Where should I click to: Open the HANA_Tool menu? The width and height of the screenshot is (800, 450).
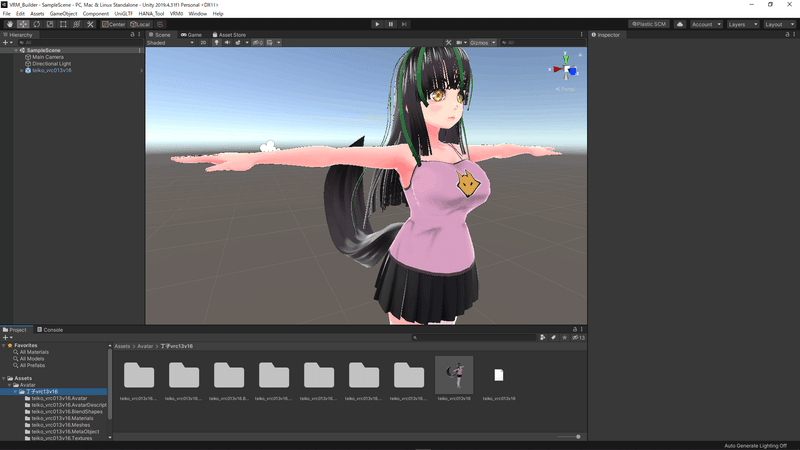point(151,14)
